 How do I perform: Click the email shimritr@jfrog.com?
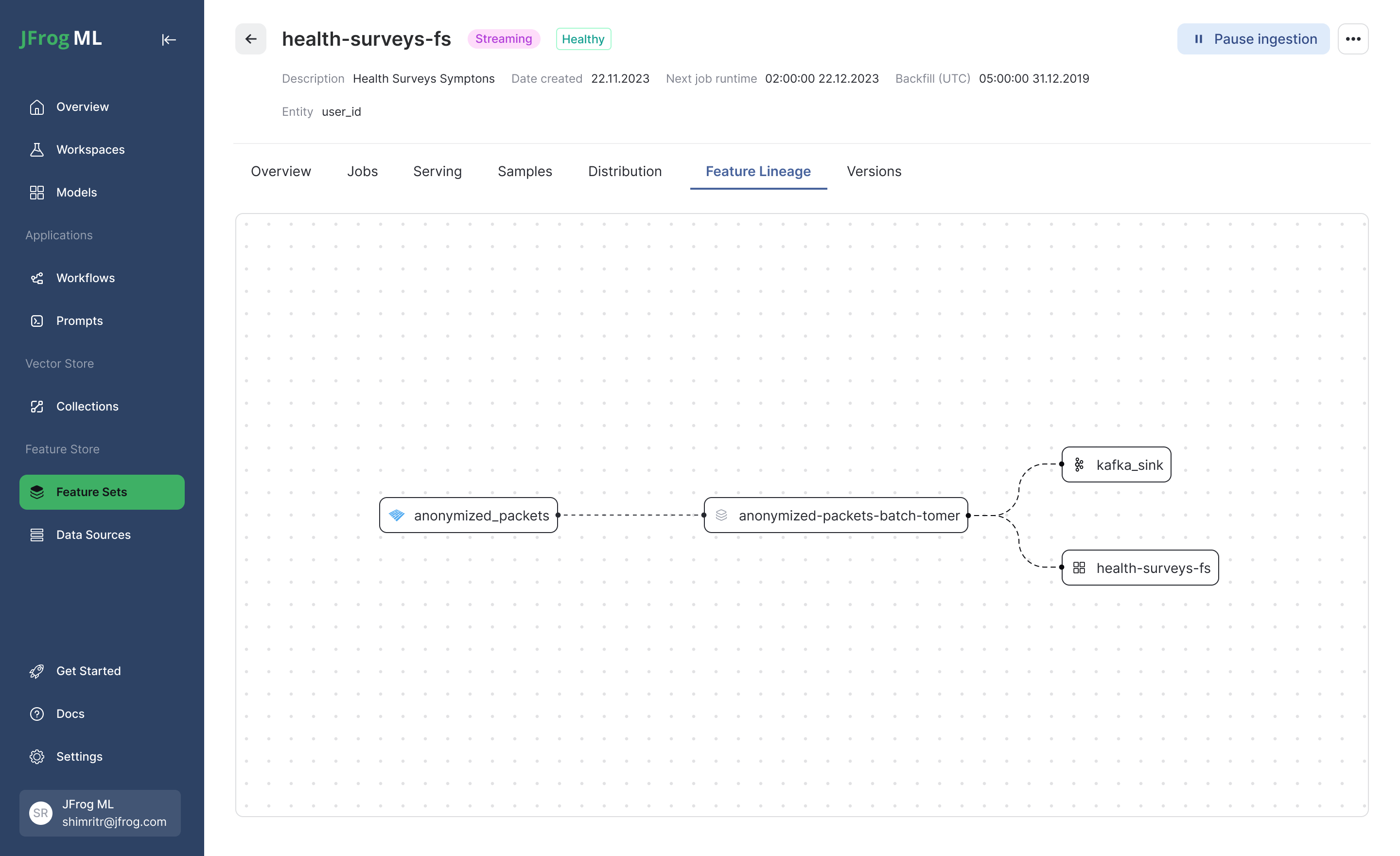[x=114, y=821]
